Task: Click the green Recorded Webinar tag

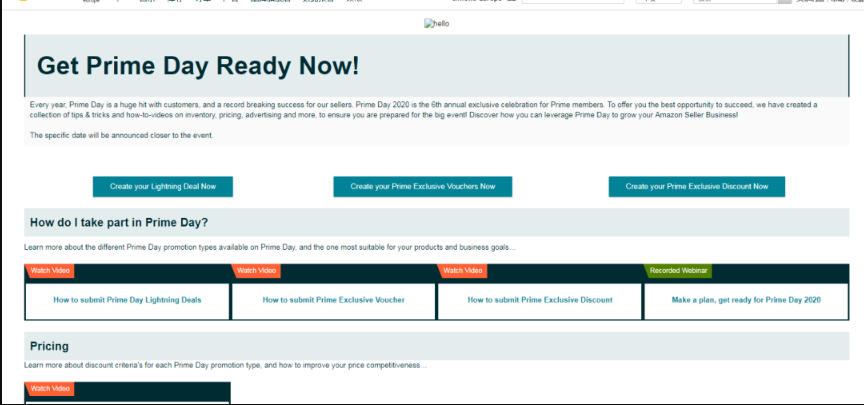Action: 678,271
